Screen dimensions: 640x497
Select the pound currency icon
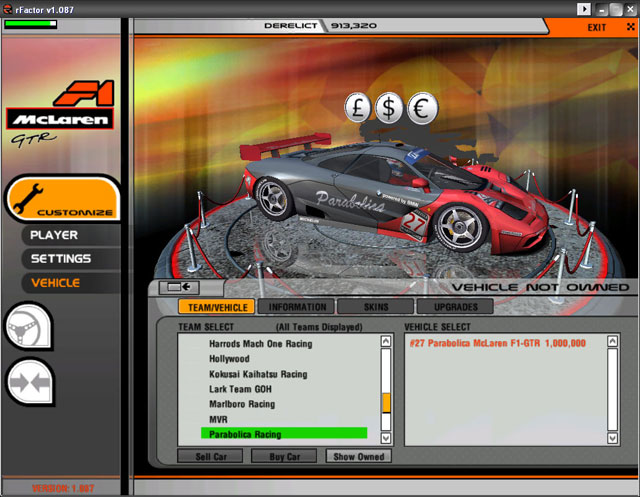pyautogui.click(x=358, y=108)
